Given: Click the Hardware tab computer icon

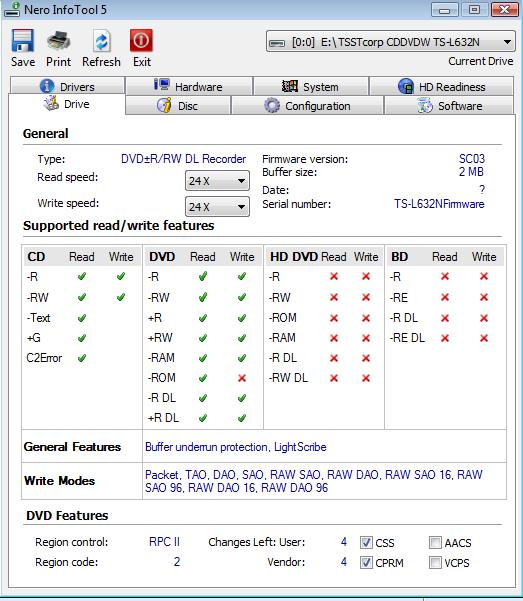Looking at the screenshot, I should click(x=162, y=84).
